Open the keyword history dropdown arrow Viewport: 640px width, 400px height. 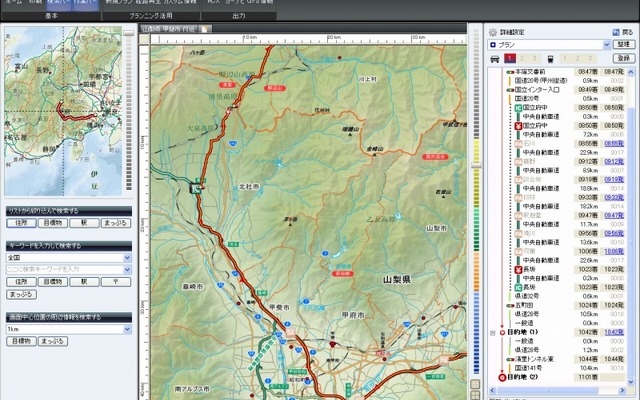pyautogui.click(x=127, y=269)
